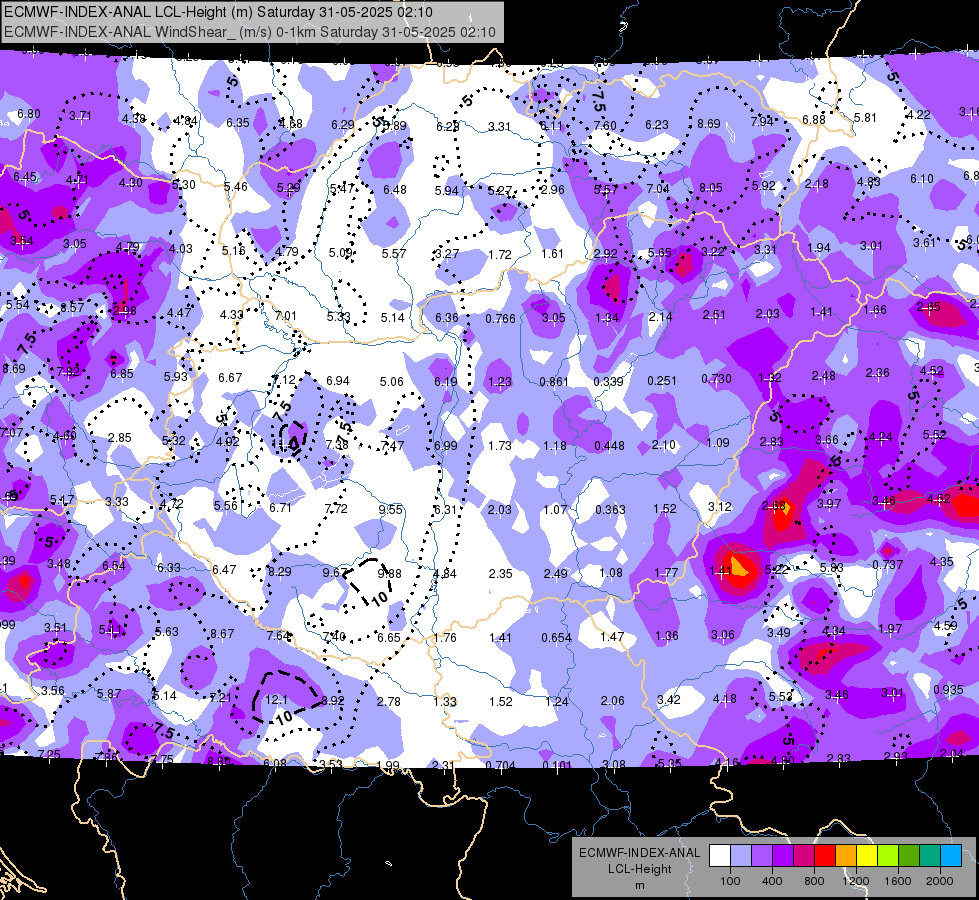Screen dimensions: 979x900
Task: Click the magenta legend swatch
Action: pos(804,856)
